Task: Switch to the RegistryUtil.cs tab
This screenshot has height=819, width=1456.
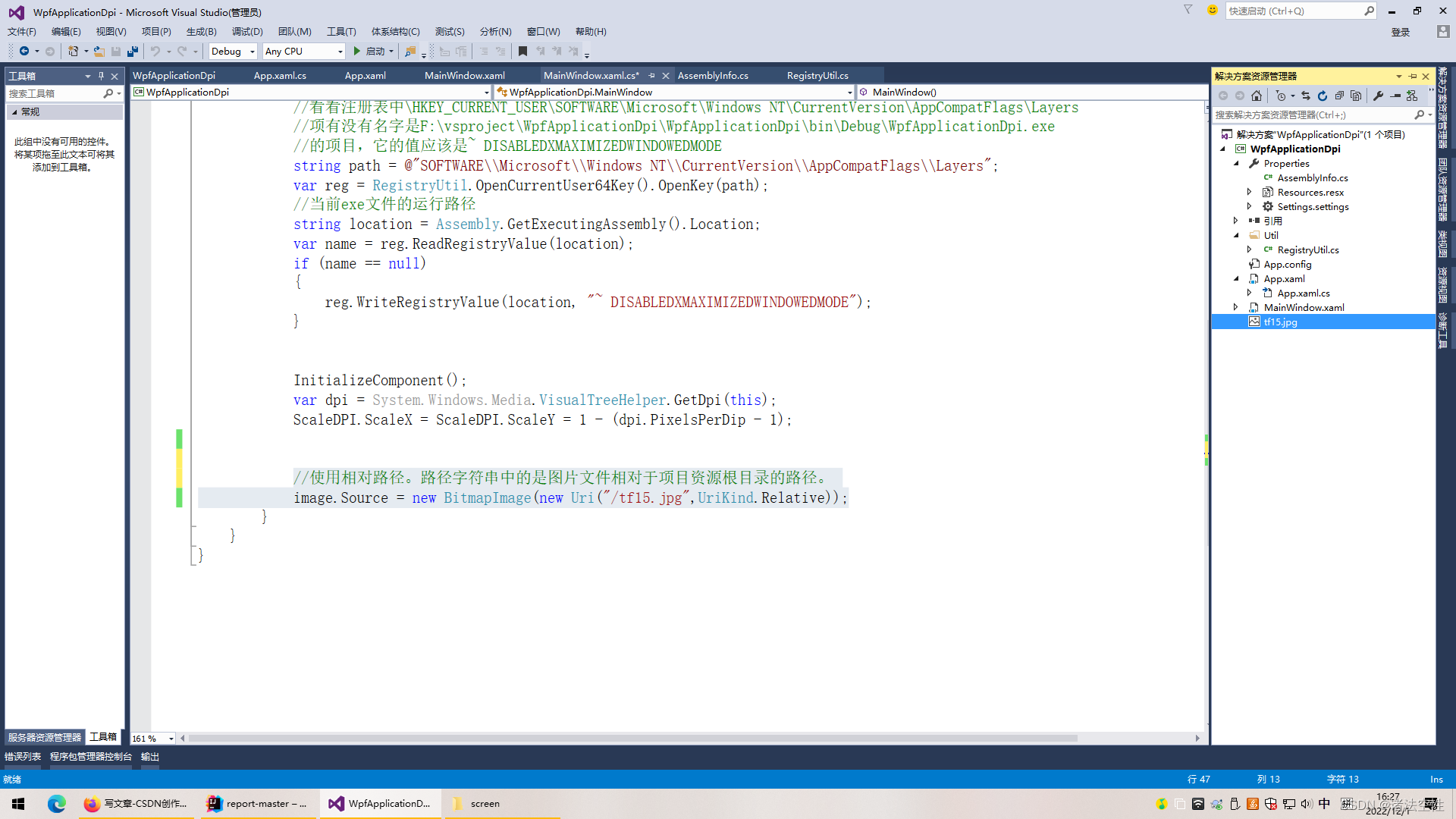Action: click(817, 75)
